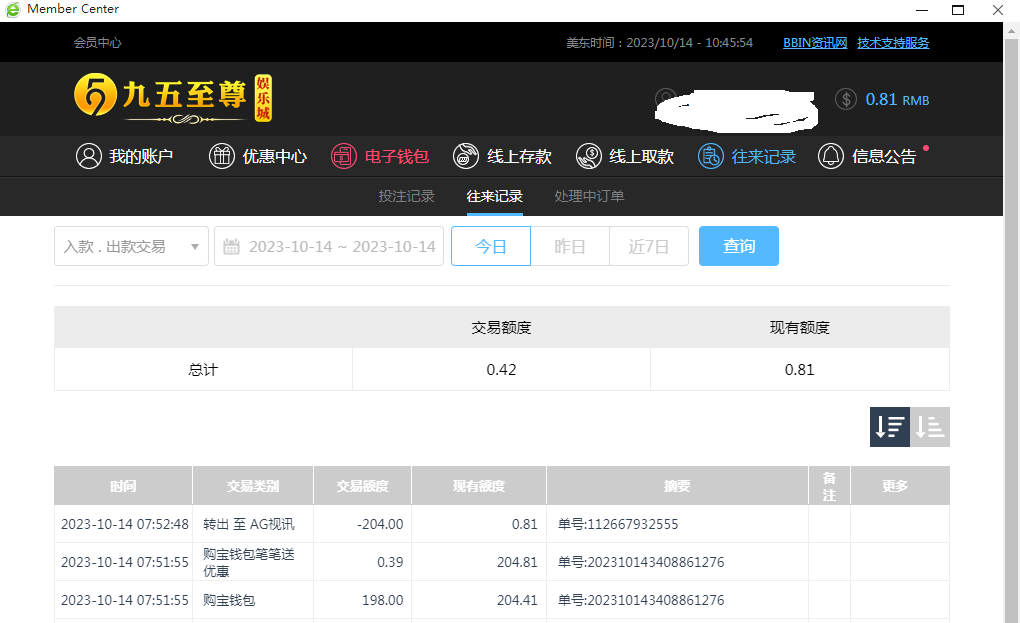
Task: Sort records in descending order
Action: click(x=890, y=427)
